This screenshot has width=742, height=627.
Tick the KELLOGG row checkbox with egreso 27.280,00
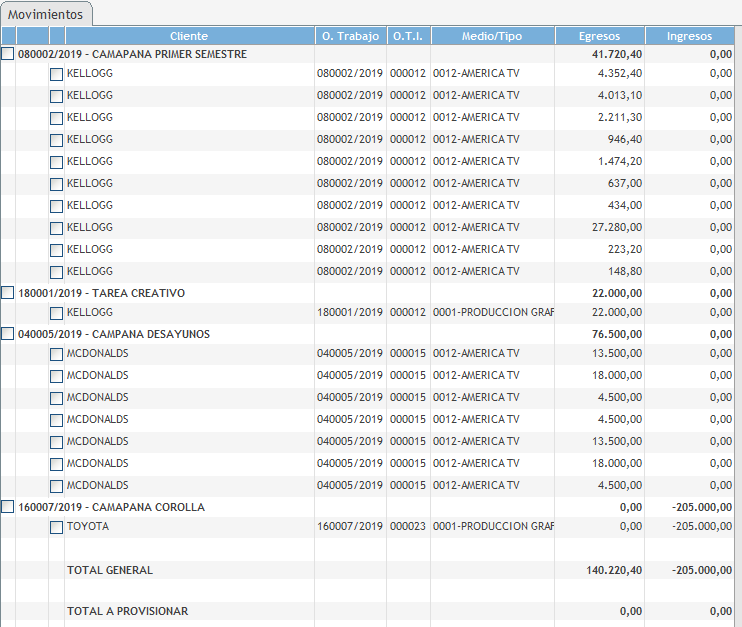[x=56, y=228]
